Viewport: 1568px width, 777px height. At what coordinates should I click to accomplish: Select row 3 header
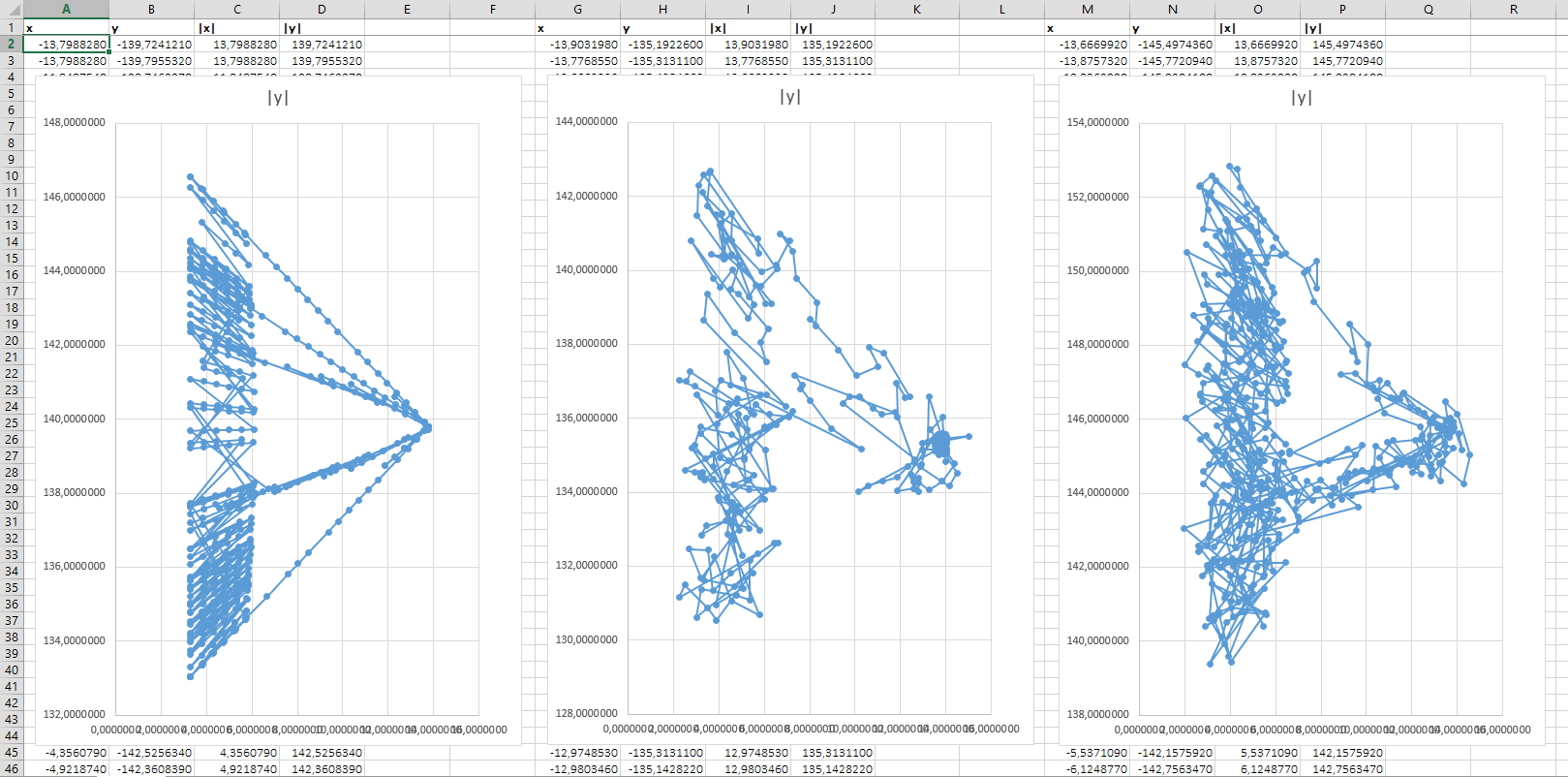tap(11, 60)
